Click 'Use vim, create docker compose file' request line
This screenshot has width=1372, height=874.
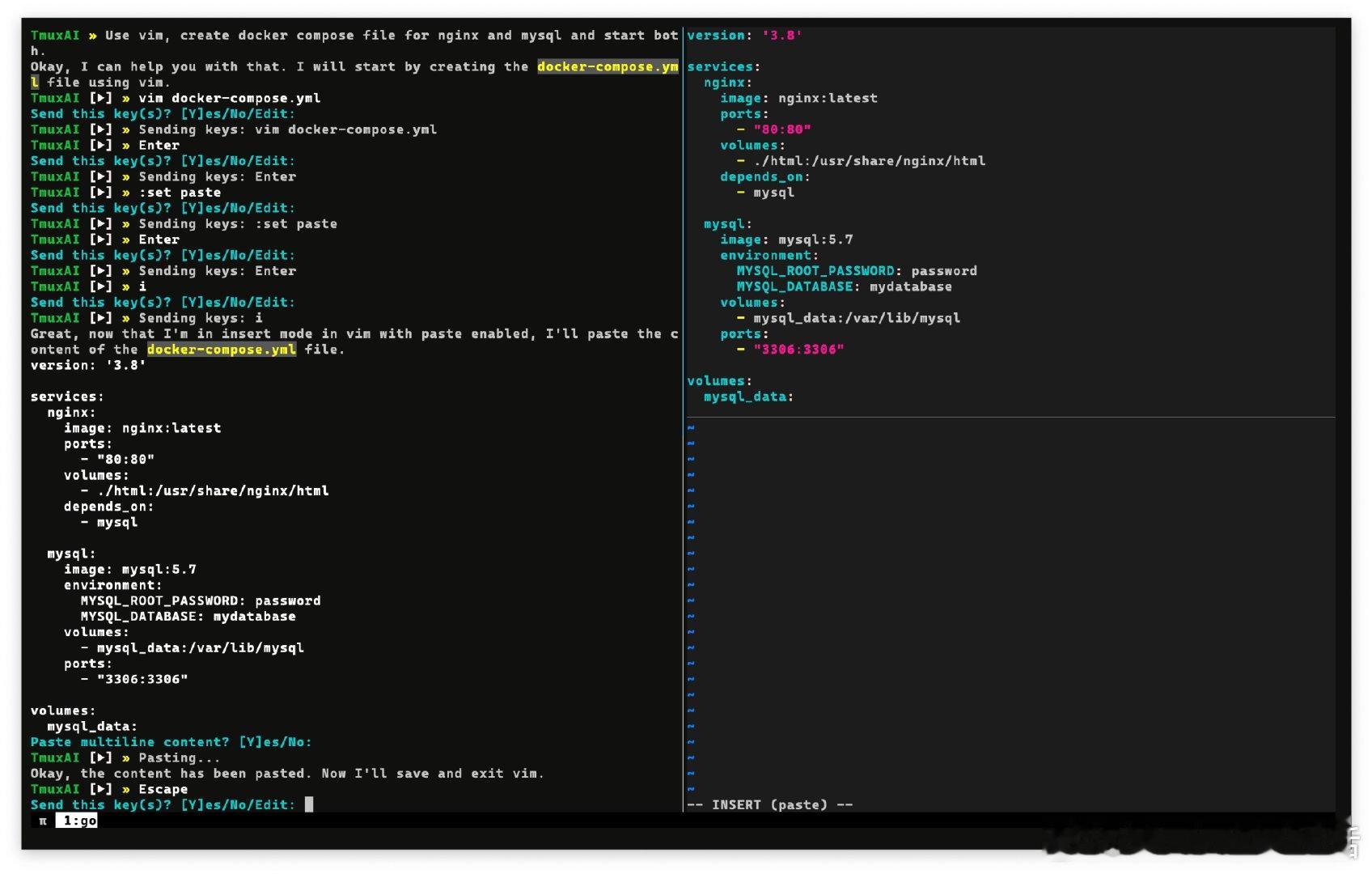[392, 35]
